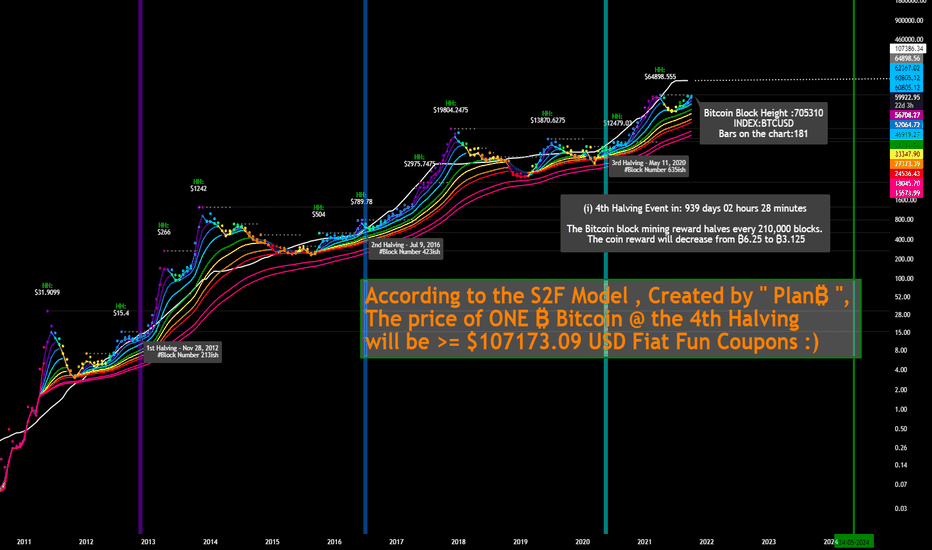
Task: Click the 2014 year on time axis
Action: click(210, 542)
